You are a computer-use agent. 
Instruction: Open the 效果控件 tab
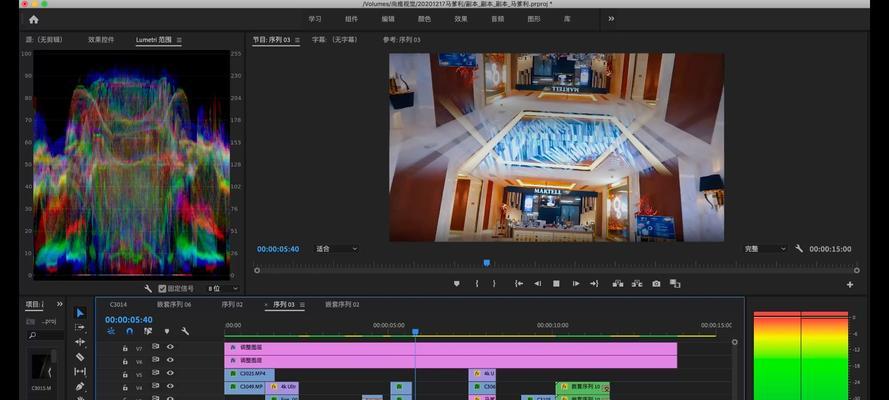click(x=101, y=40)
